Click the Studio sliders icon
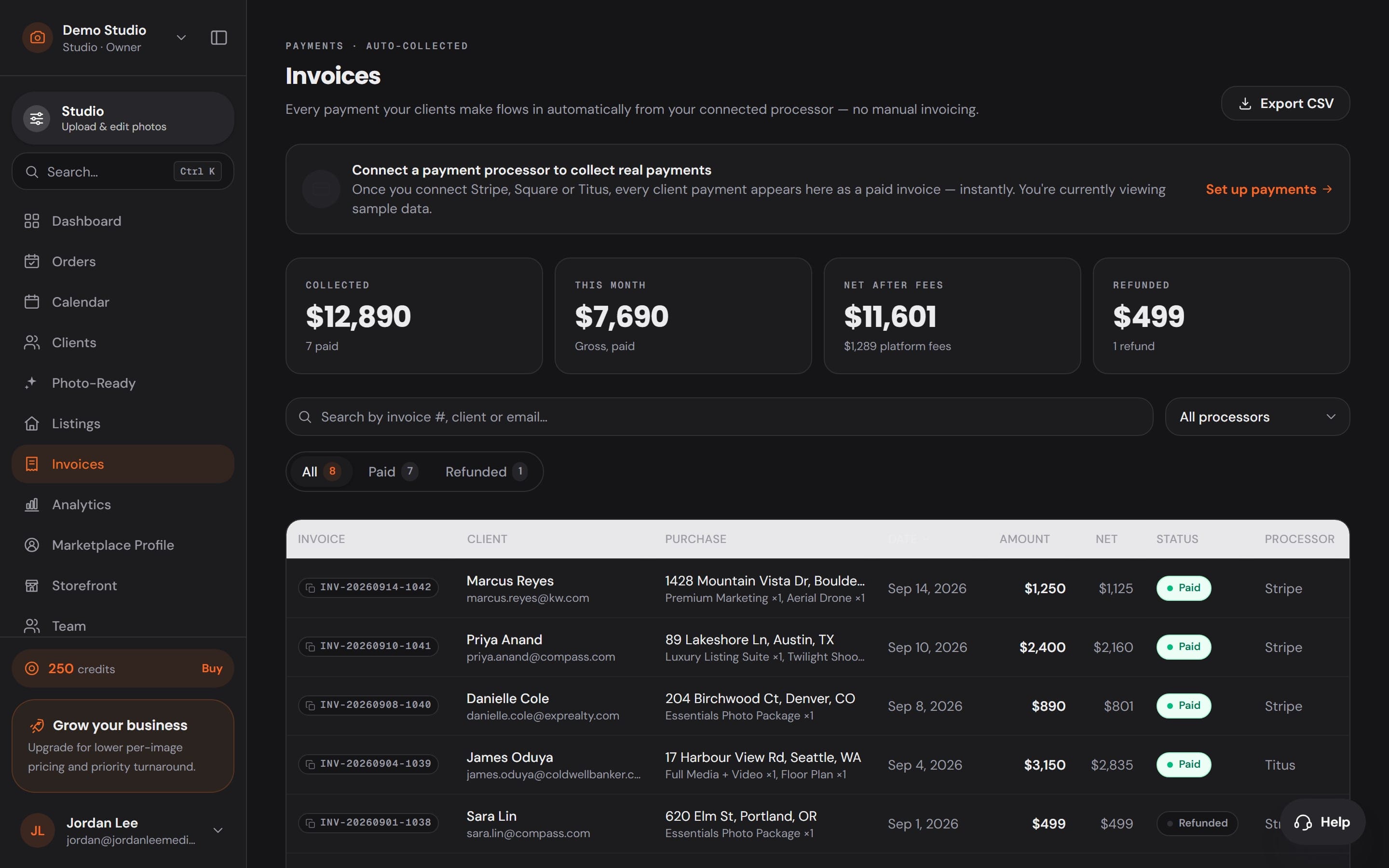1389x868 pixels. pyautogui.click(x=37, y=119)
